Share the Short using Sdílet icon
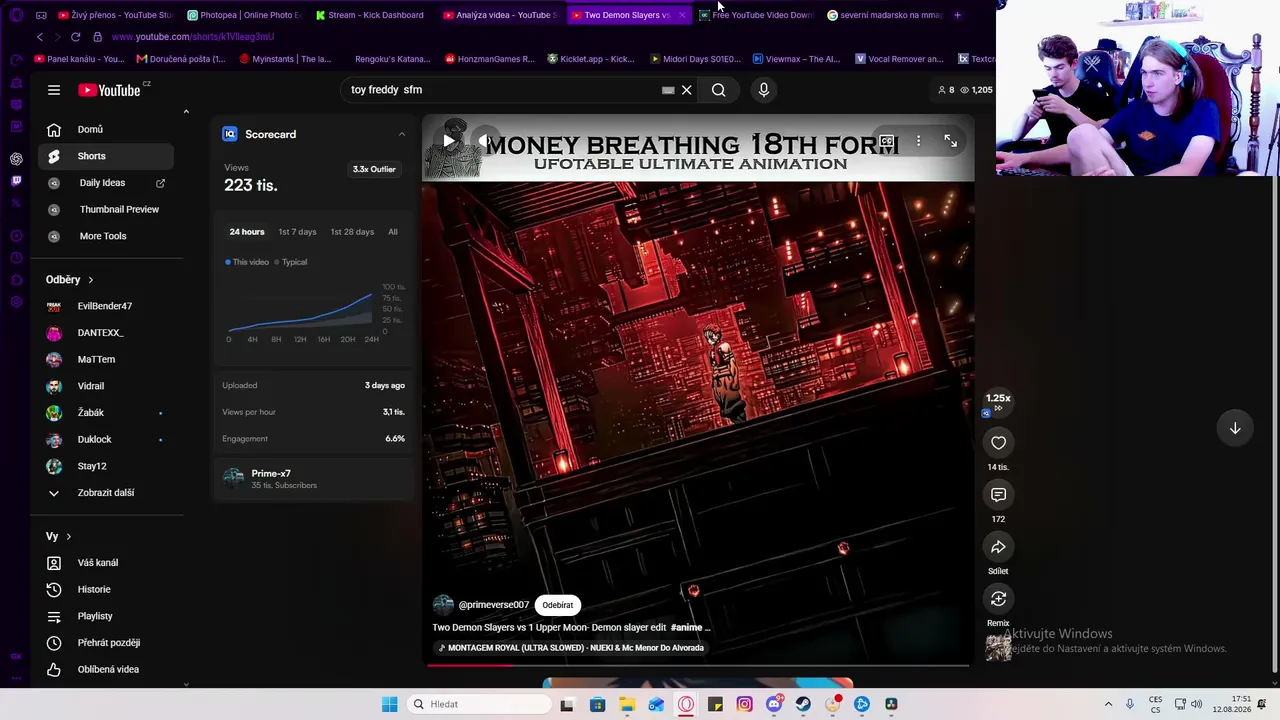1280x720 pixels. [998, 547]
